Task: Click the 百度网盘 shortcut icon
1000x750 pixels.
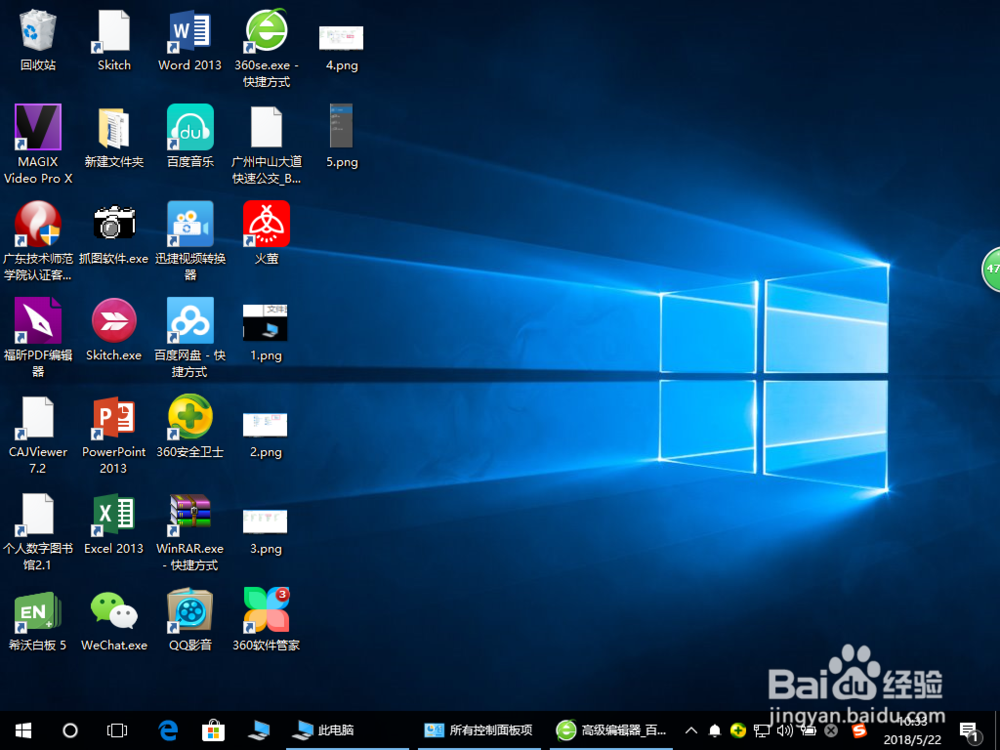Action: point(189,338)
